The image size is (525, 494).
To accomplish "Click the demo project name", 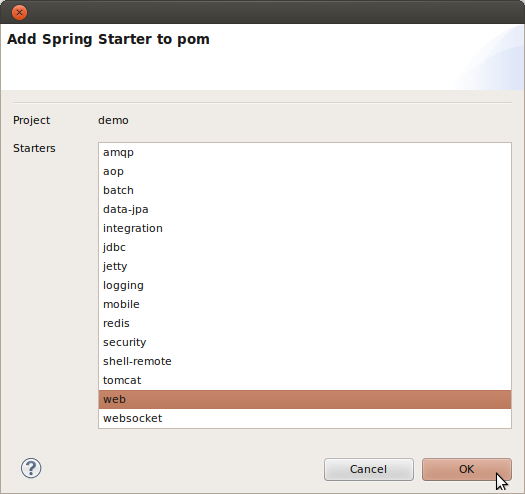I will [113, 120].
